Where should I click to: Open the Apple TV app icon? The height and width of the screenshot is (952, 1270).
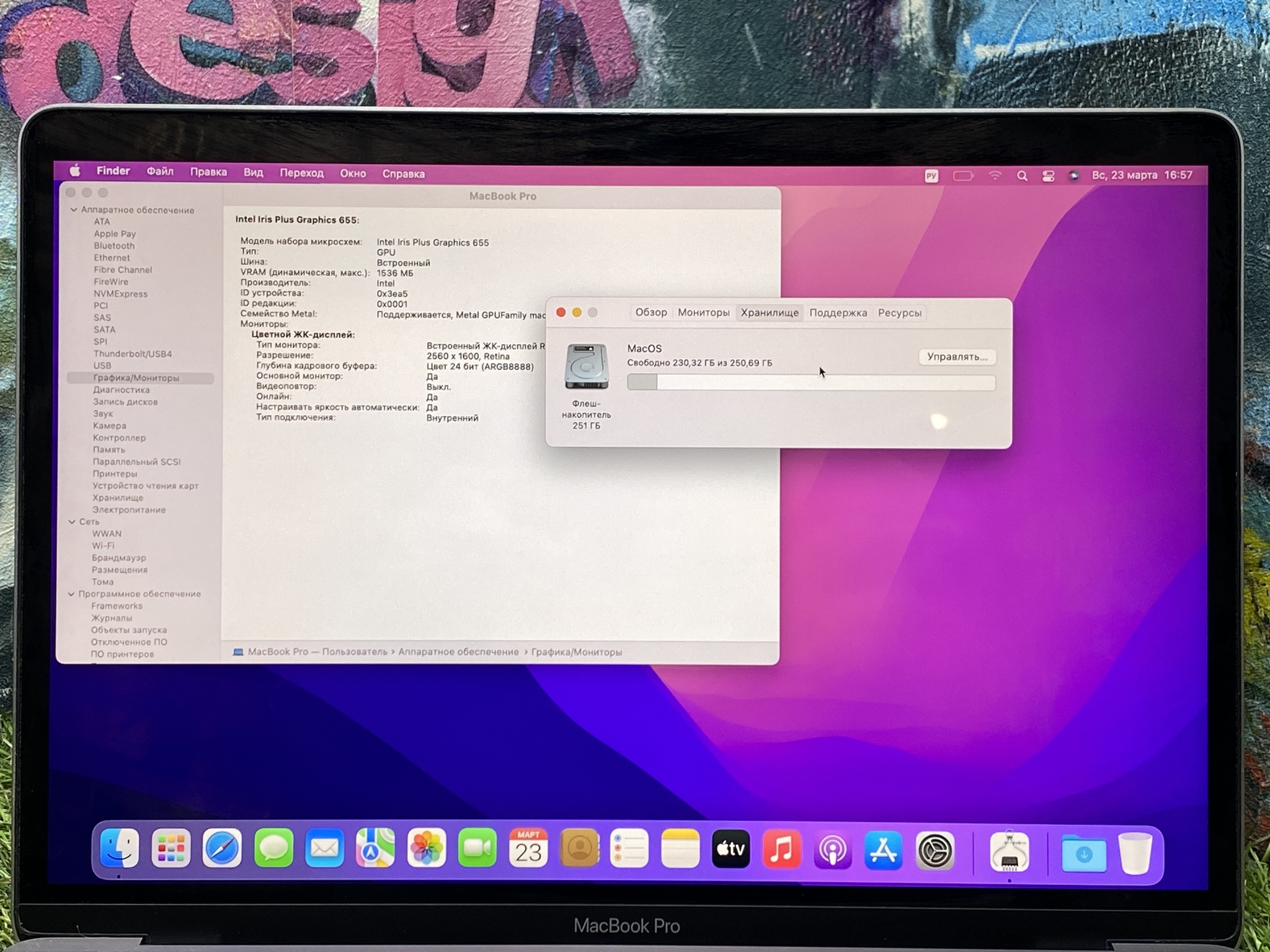[x=730, y=849]
